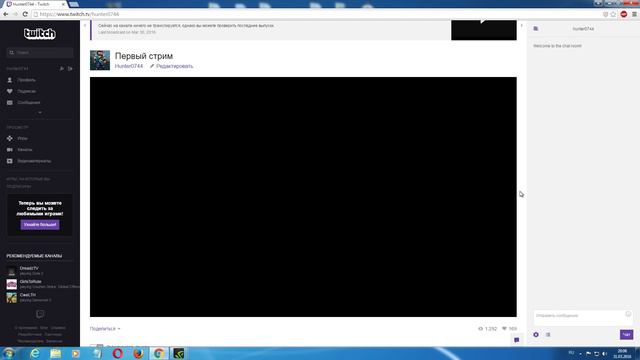Open Firefox from taskbar
This screenshot has height=360, width=640.
tap(138, 353)
